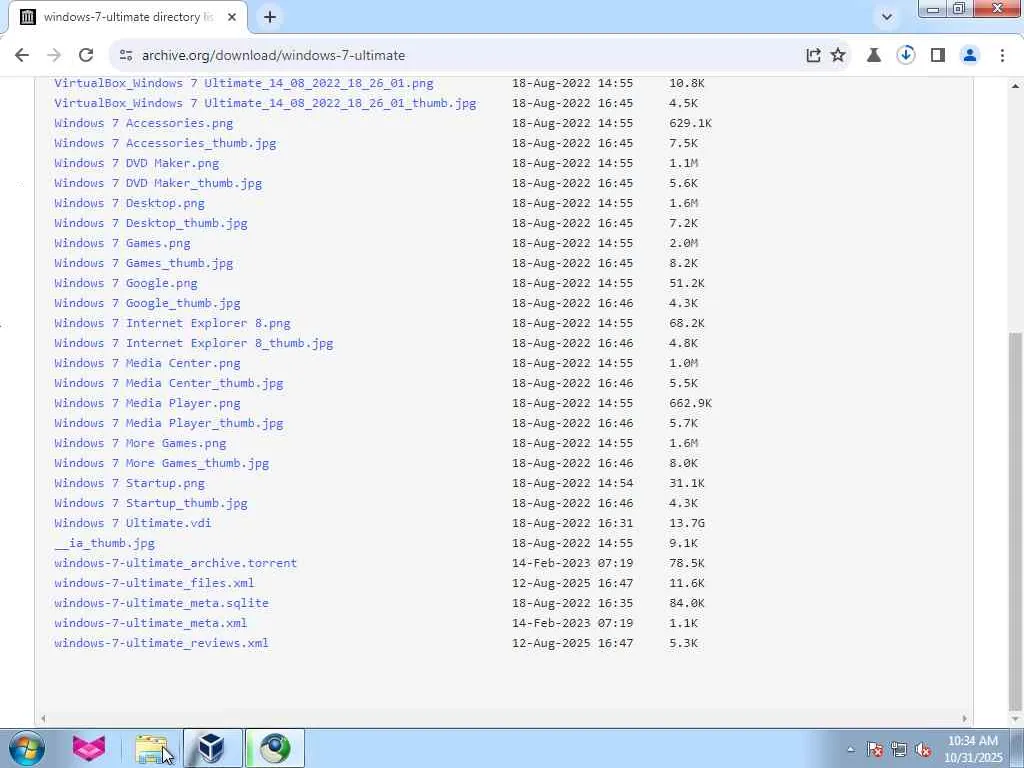1024x768 pixels.
Task: Open Windows 7 Accessories.png link
Action: tap(144, 123)
